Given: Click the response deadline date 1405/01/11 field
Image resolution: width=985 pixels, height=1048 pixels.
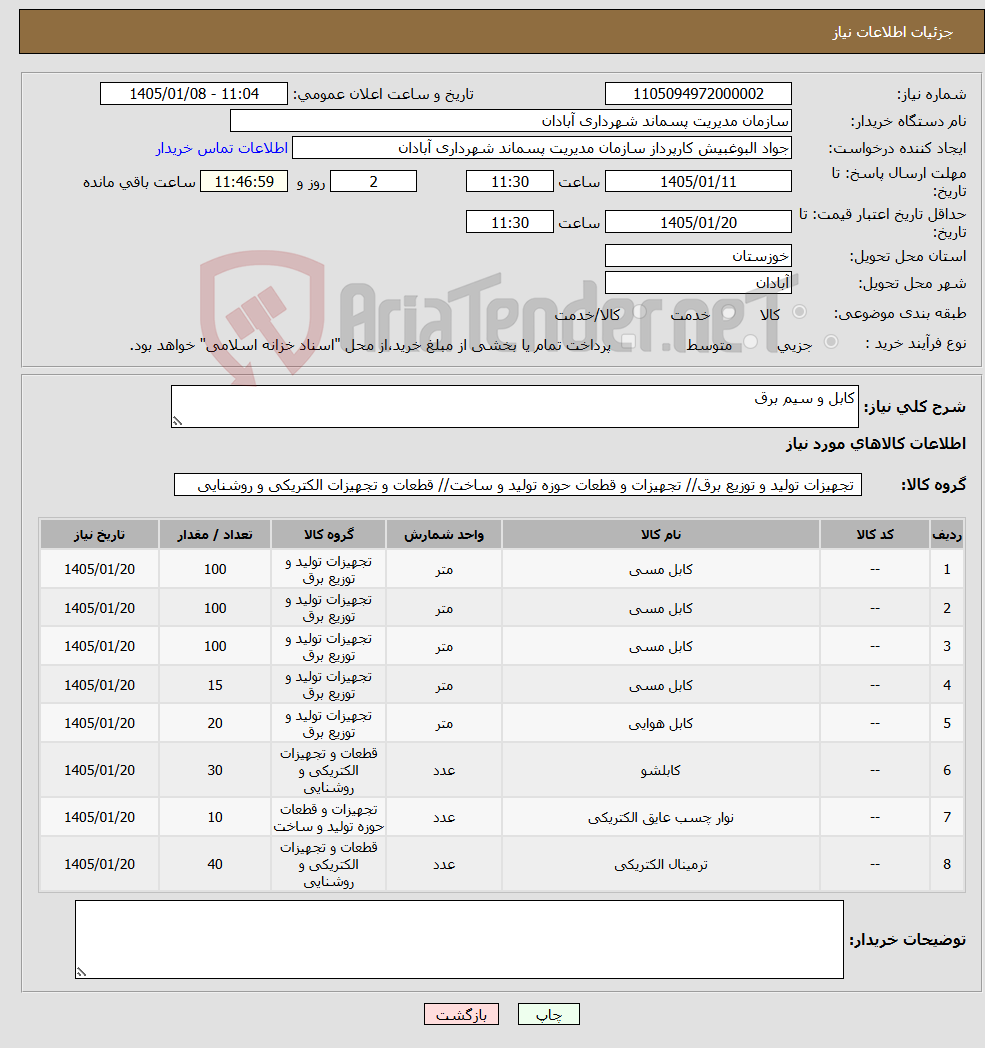Looking at the screenshot, I should [x=698, y=182].
